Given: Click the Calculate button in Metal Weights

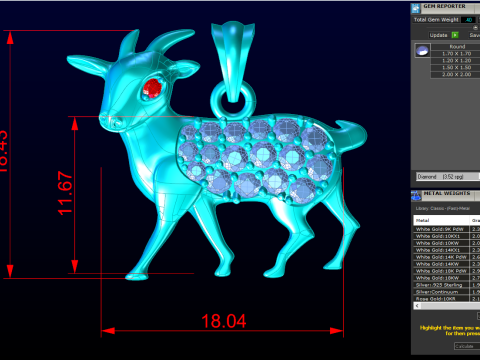Looking at the screenshot, I should click(467, 346).
